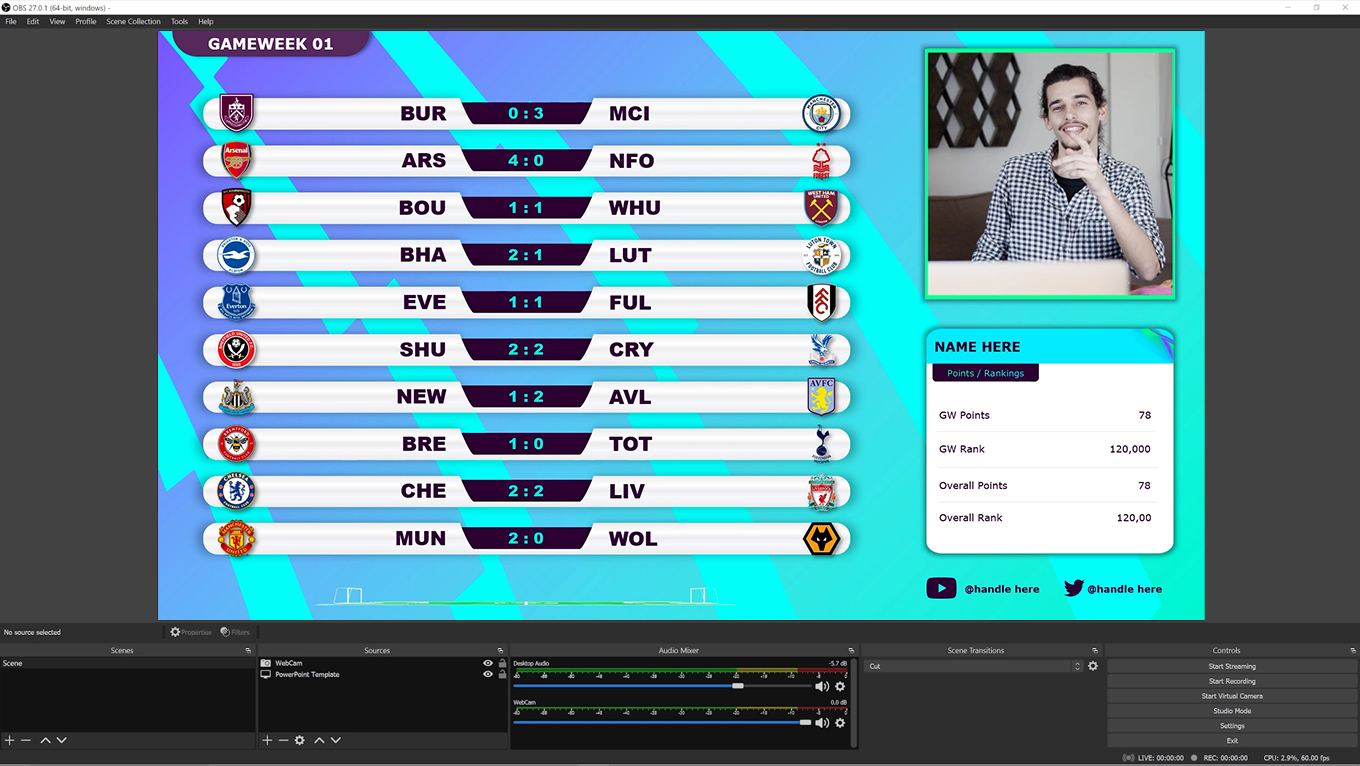The width and height of the screenshot is (1360, 766).
Task: Click the Start Streaming button
Action: point(1232,665)
